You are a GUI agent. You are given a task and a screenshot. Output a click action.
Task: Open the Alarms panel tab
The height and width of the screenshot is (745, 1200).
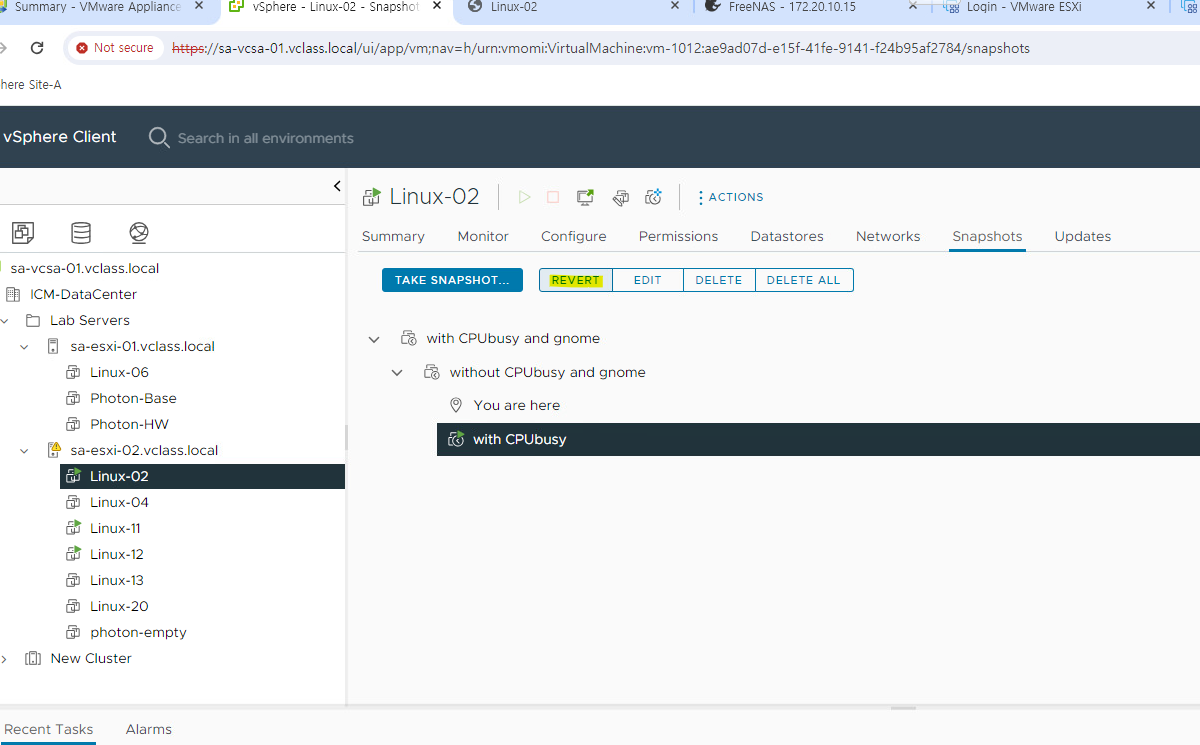pos(149,729)
